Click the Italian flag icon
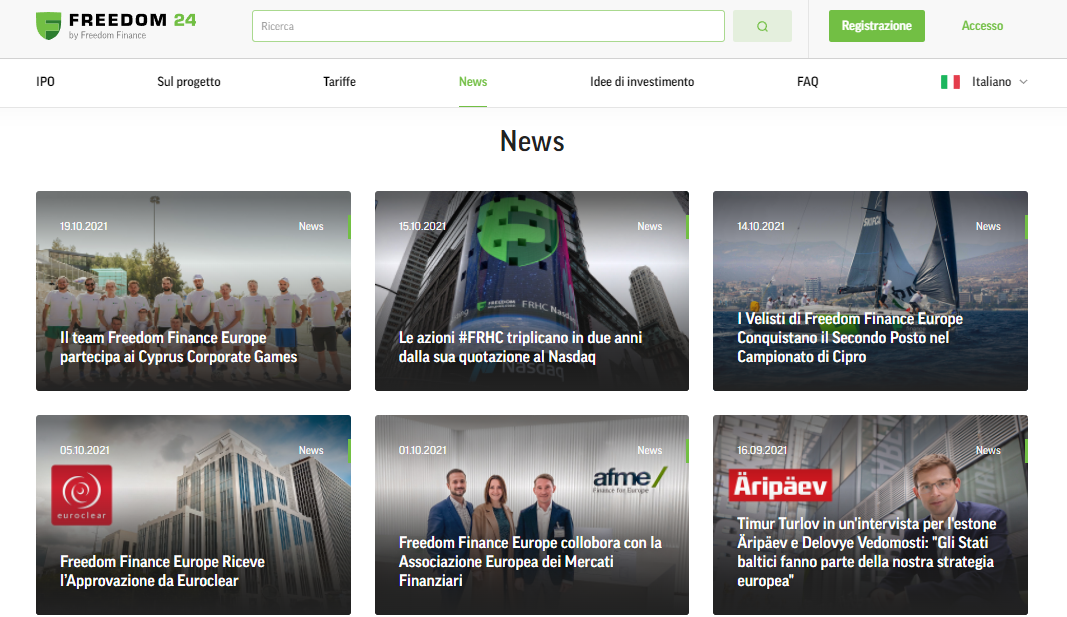 (950, 82)
